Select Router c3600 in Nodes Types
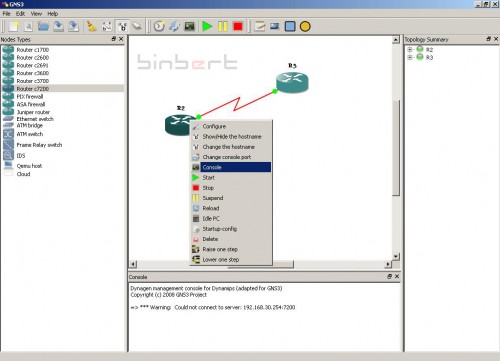The width and height of the screenshot is (500, 361). (x=33, y=73)
